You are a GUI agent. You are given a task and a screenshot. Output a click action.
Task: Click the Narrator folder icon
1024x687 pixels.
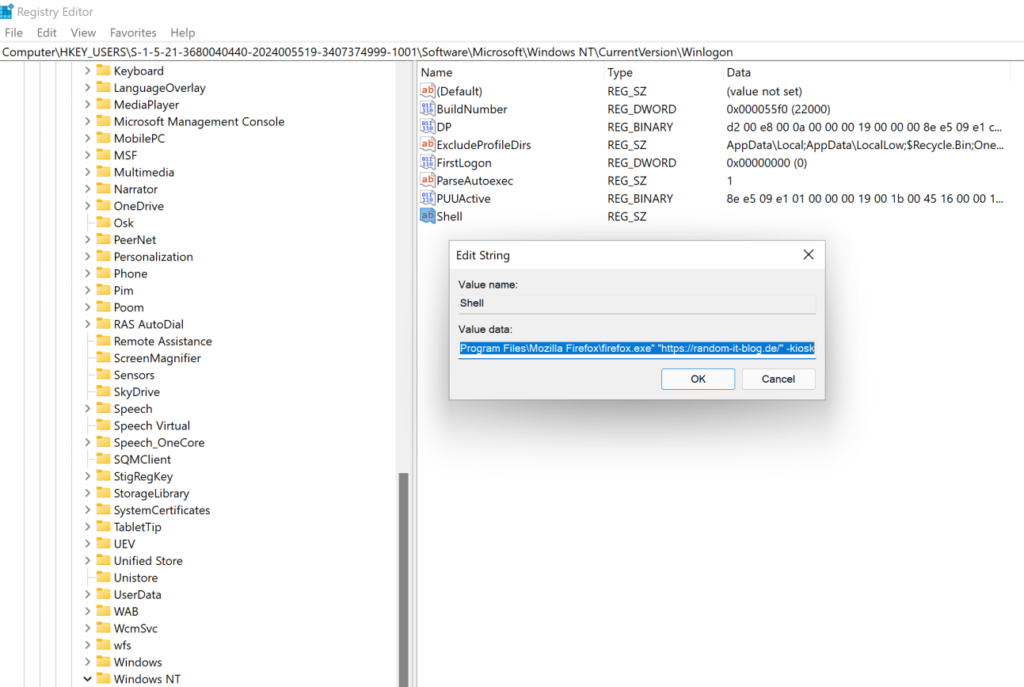pyautogui.click(x=103, y=189)
